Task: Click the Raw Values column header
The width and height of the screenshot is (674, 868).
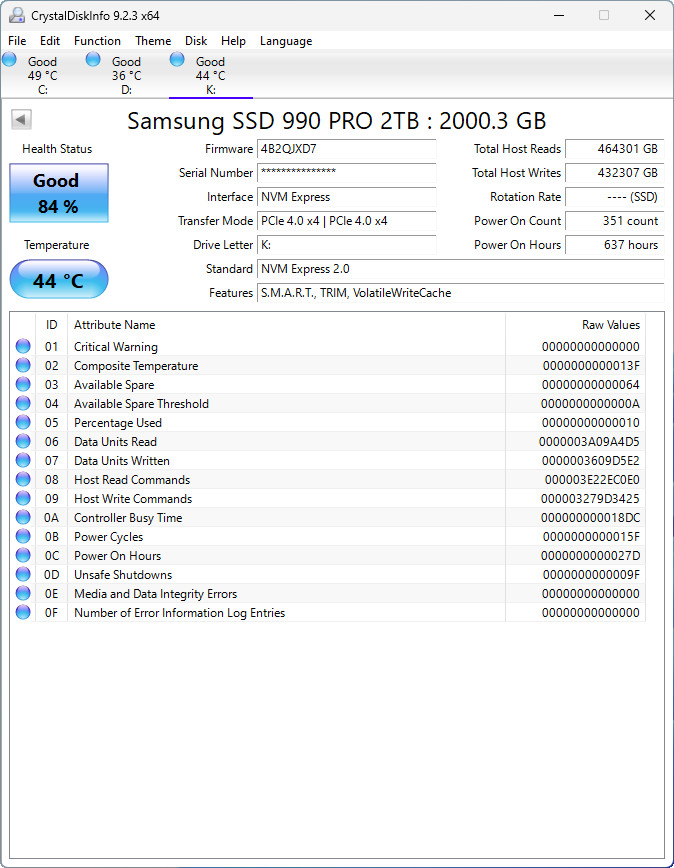Action: 576,325
